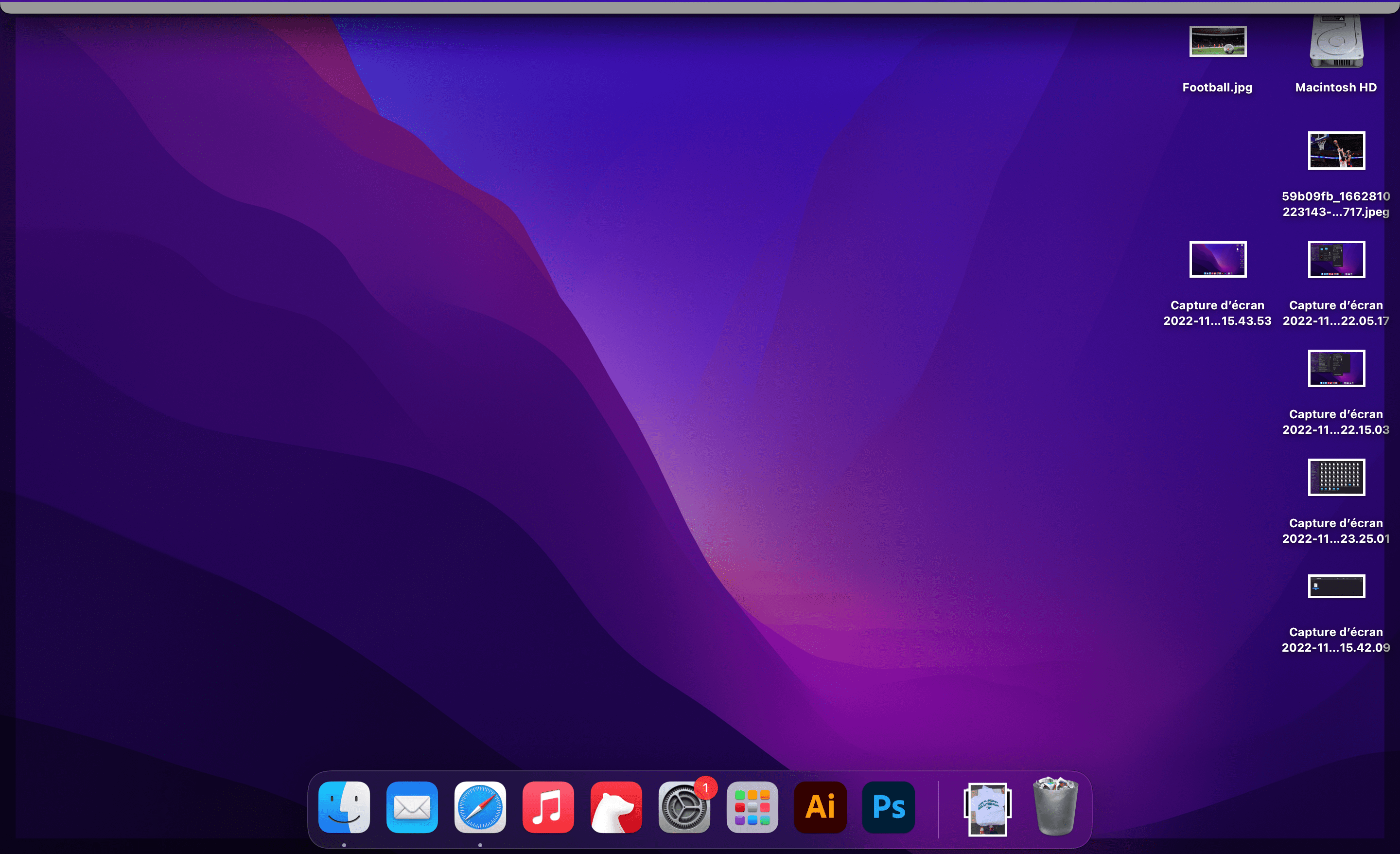Launch Adobe Photoshop from dock
This screenshot has width=1400, height=854.
888,807
